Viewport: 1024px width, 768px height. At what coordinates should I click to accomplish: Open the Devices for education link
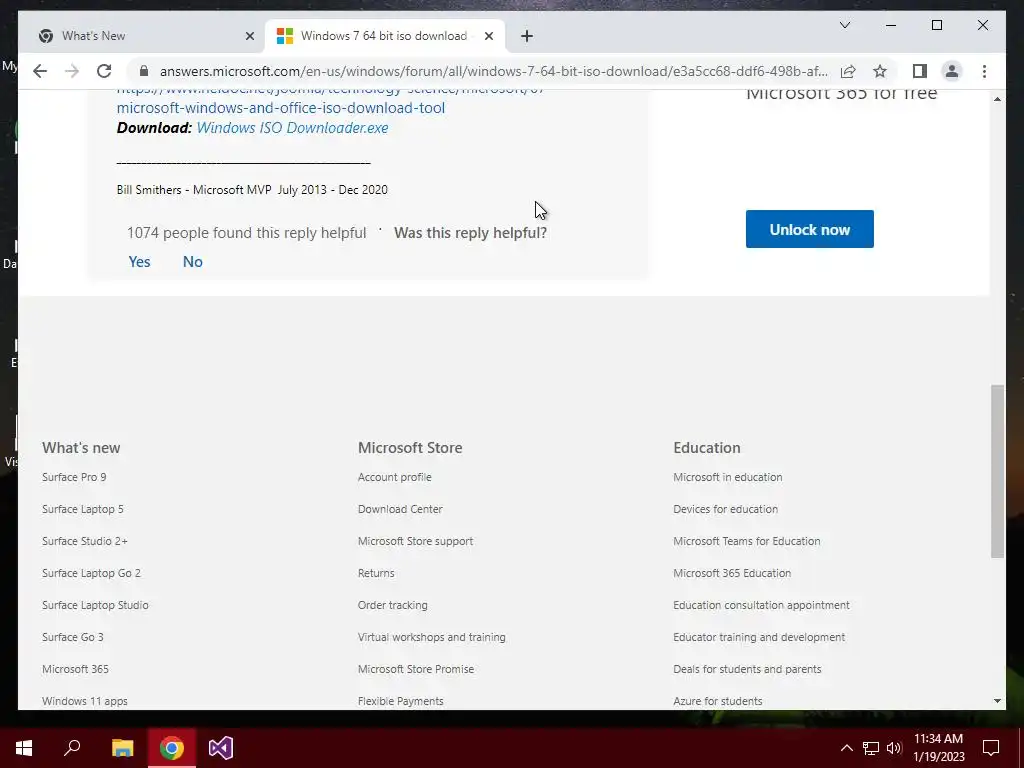click(726, 509)
